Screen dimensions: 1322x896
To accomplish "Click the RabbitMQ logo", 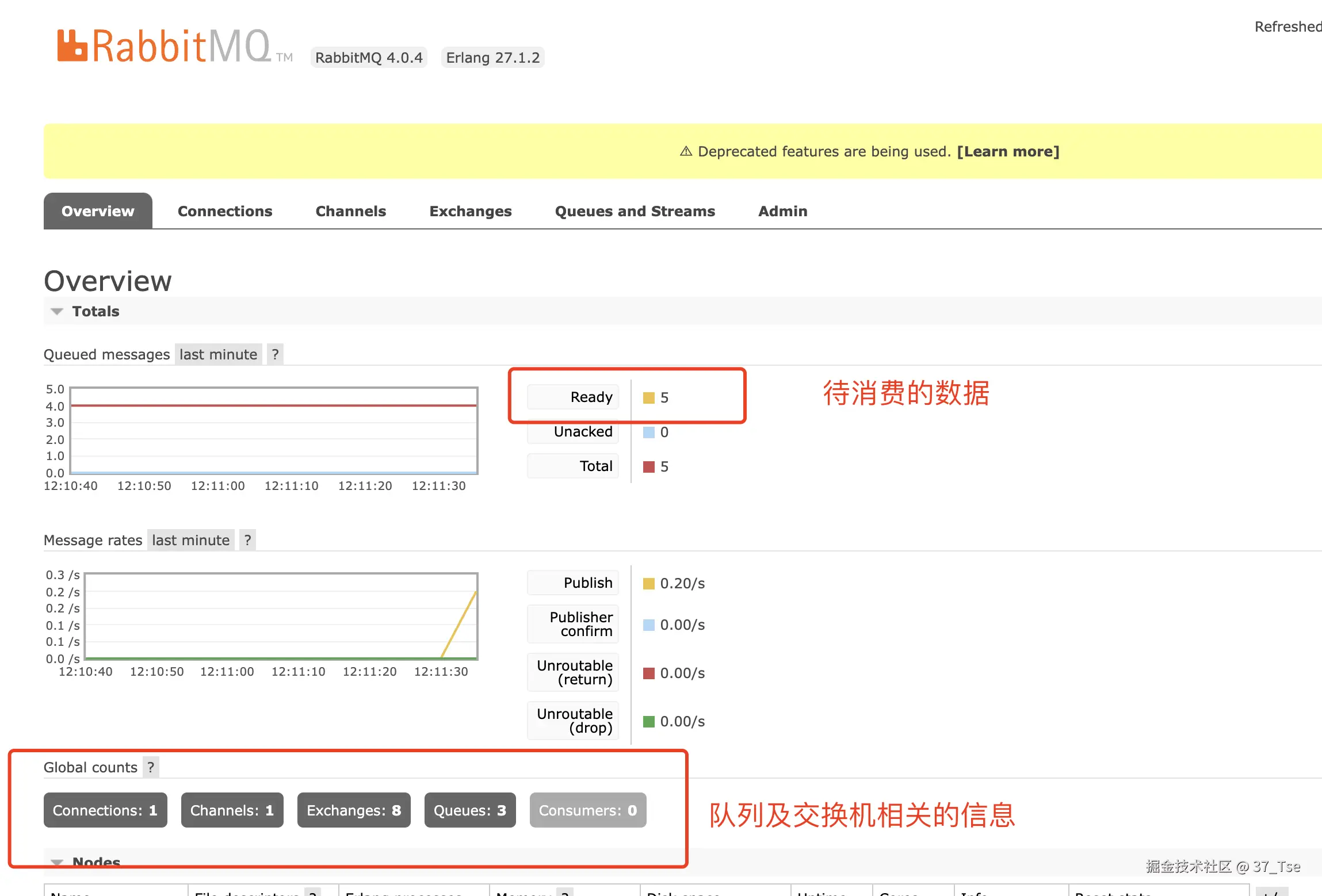I will click(x=164, y=46).
